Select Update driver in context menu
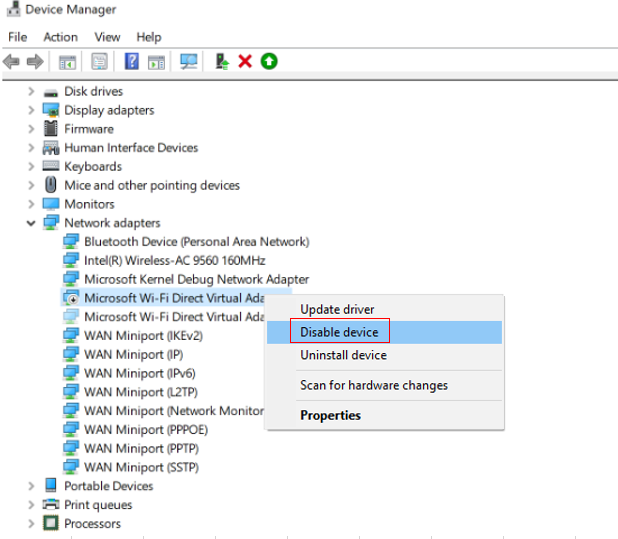 pos(337,310)
